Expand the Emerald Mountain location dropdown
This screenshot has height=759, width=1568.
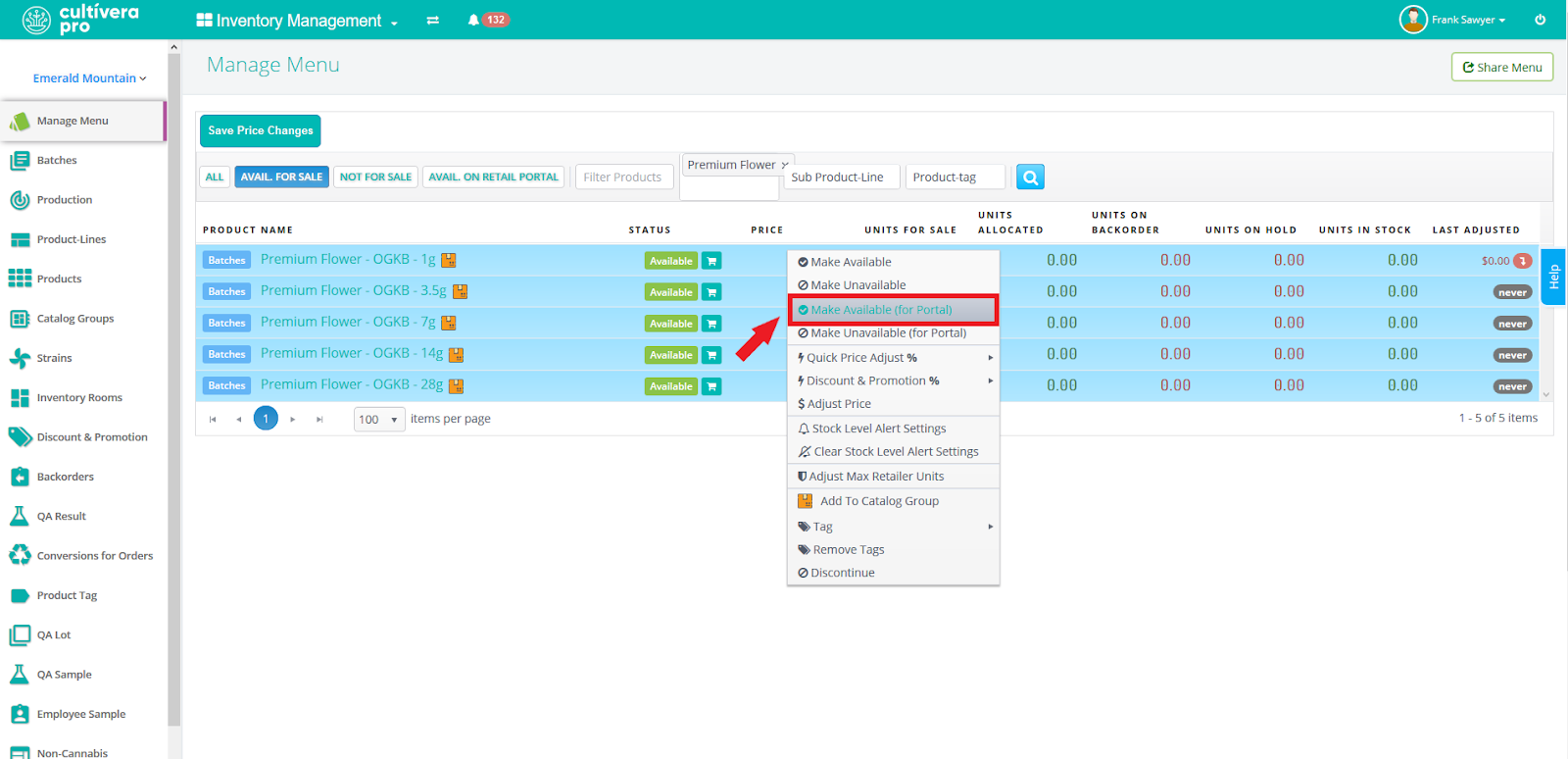point(89,78)
